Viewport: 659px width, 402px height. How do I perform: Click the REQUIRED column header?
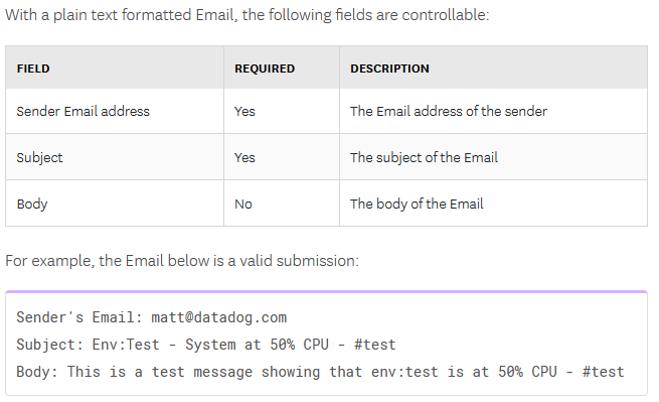point(264,68)
